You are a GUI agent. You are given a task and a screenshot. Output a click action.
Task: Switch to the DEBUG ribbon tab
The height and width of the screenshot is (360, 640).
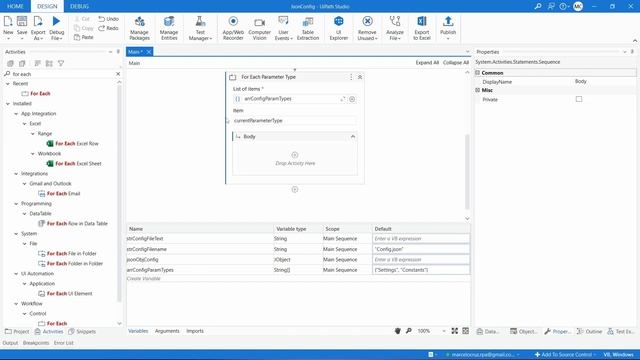click(x=79, y=6)
